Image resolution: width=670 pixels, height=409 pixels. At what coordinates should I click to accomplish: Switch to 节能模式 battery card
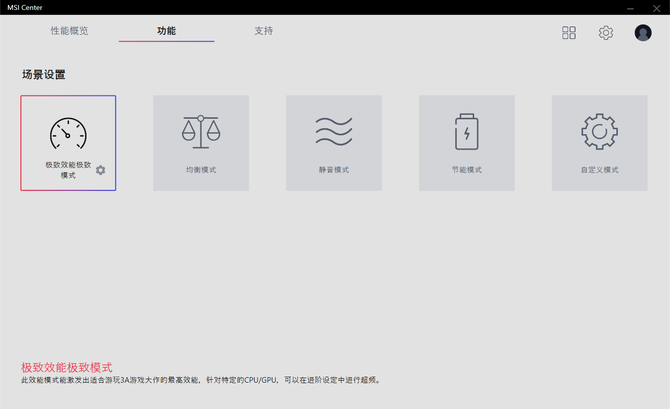(x=467, y=143)
